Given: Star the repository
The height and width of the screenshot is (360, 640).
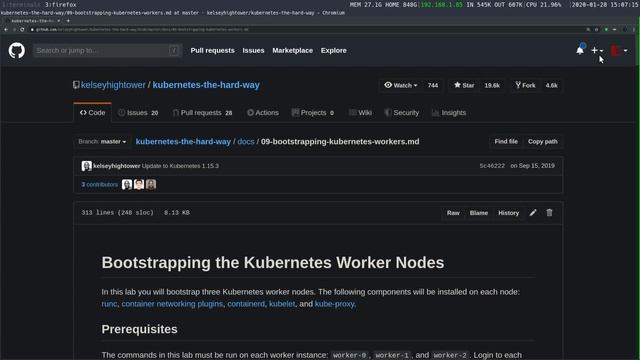Looking at the screenshot, I should (464, 85).
